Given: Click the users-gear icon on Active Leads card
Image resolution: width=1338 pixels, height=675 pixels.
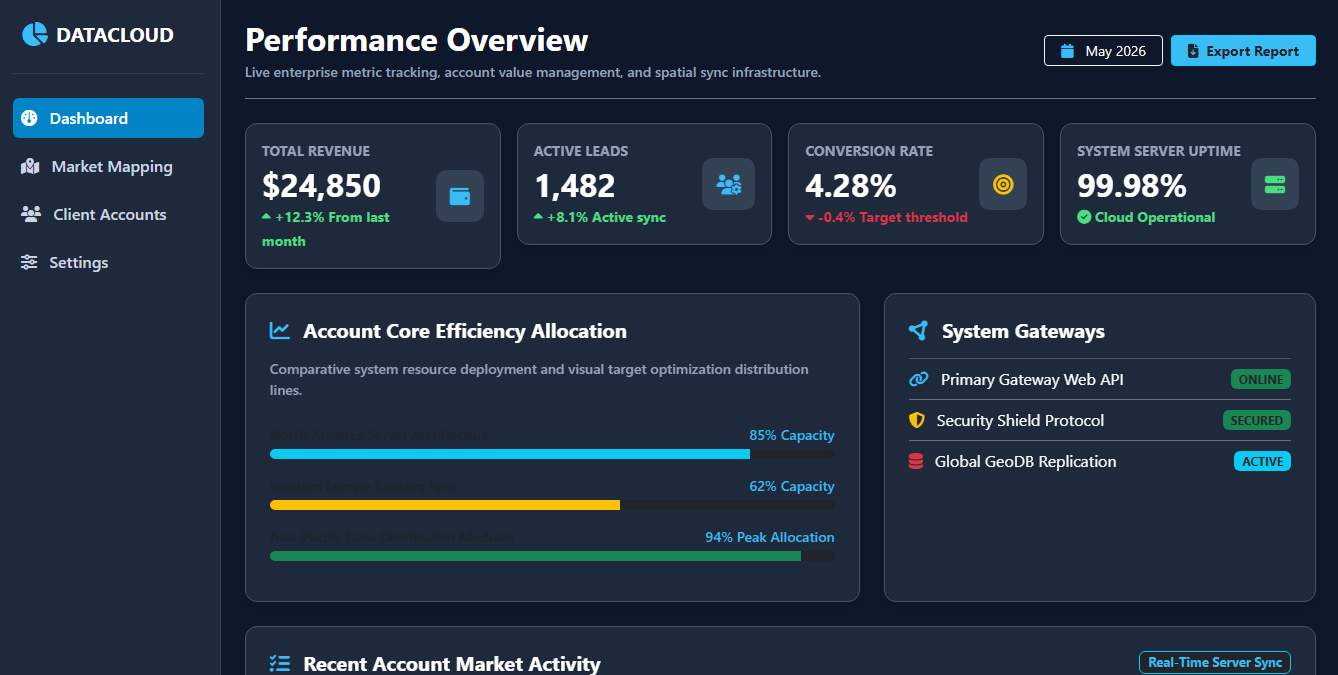Looking at the screenshot, I should [x=728, y=184].
